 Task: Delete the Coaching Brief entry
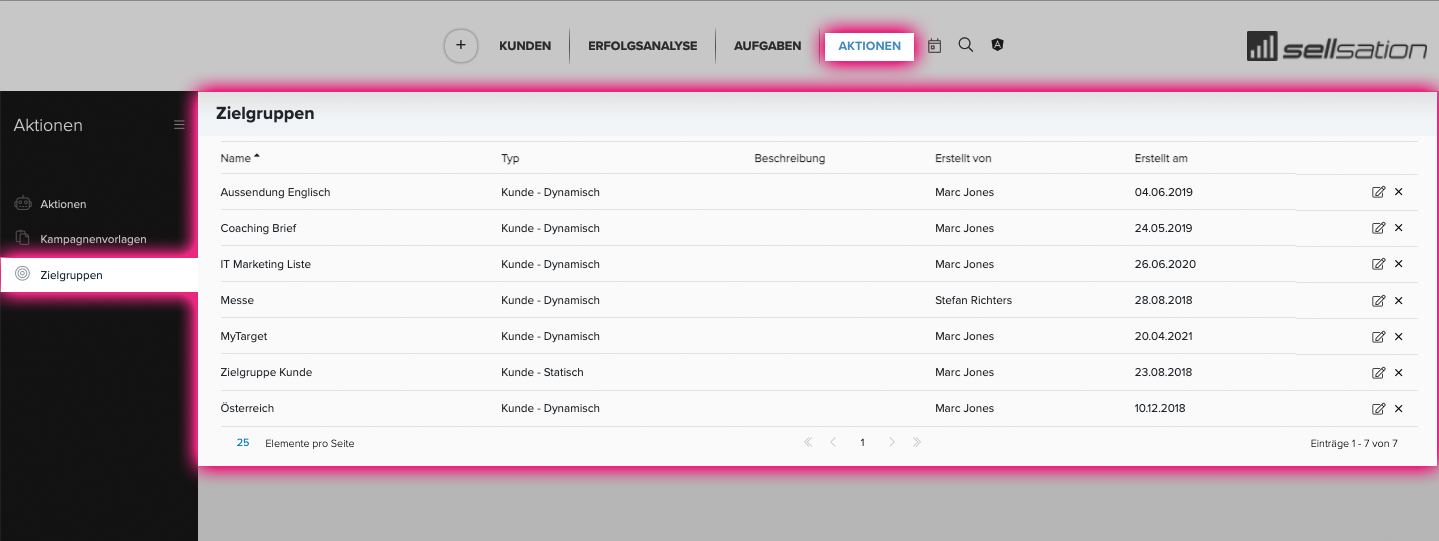1399,228
